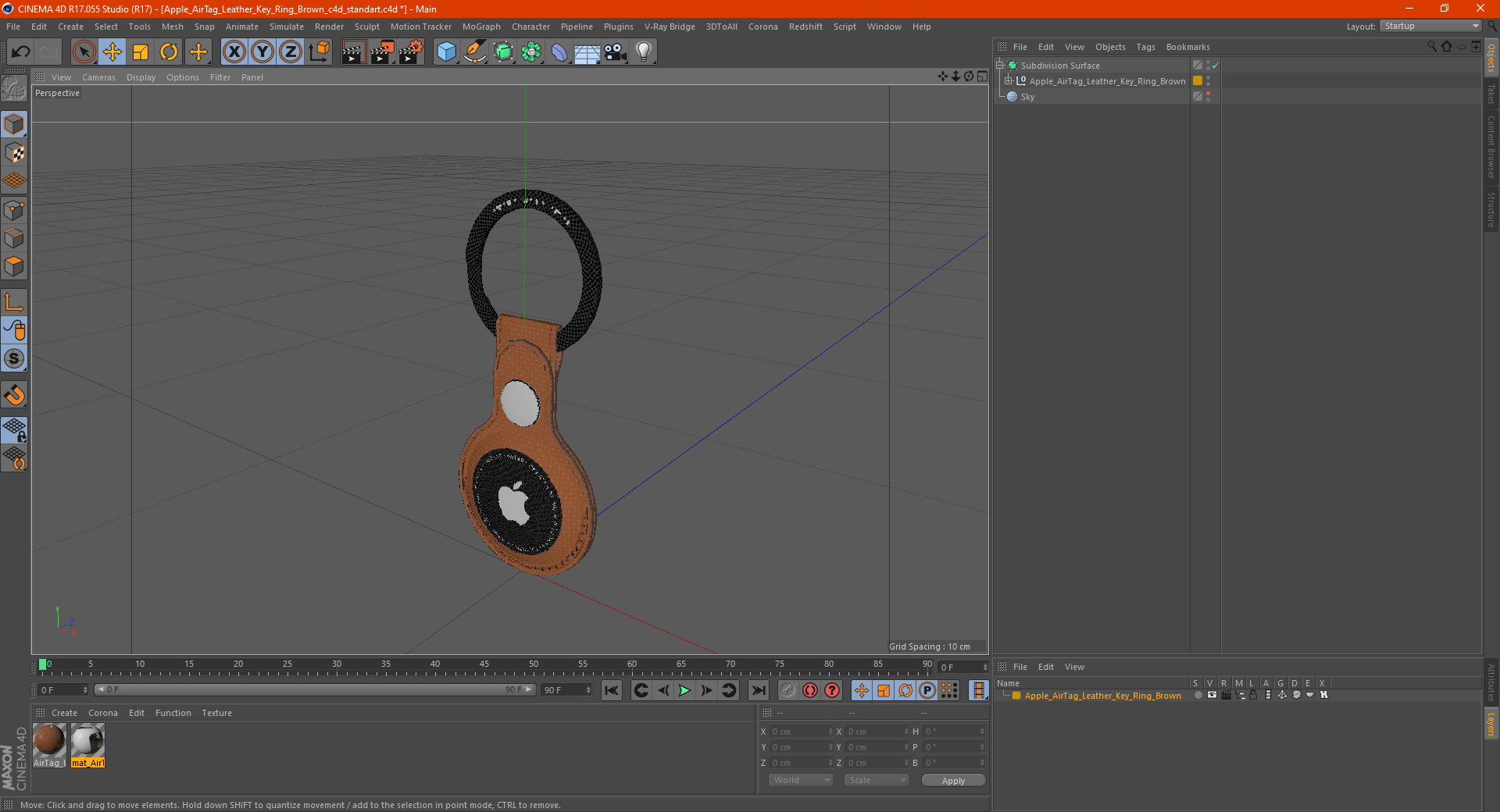
Task: Select the Scale tool icon
Action: 141,52
